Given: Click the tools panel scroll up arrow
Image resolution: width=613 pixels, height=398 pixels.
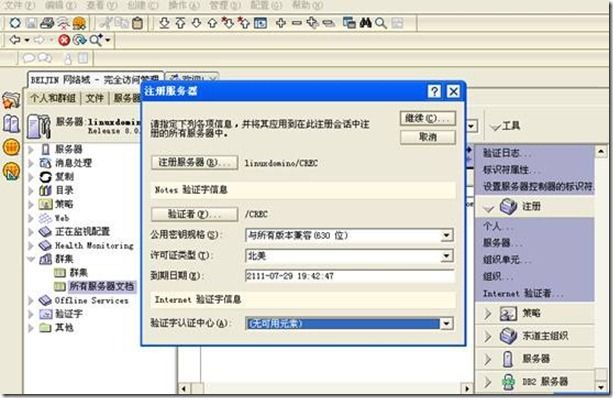Looking at the screenshot, I should (601, 151).
